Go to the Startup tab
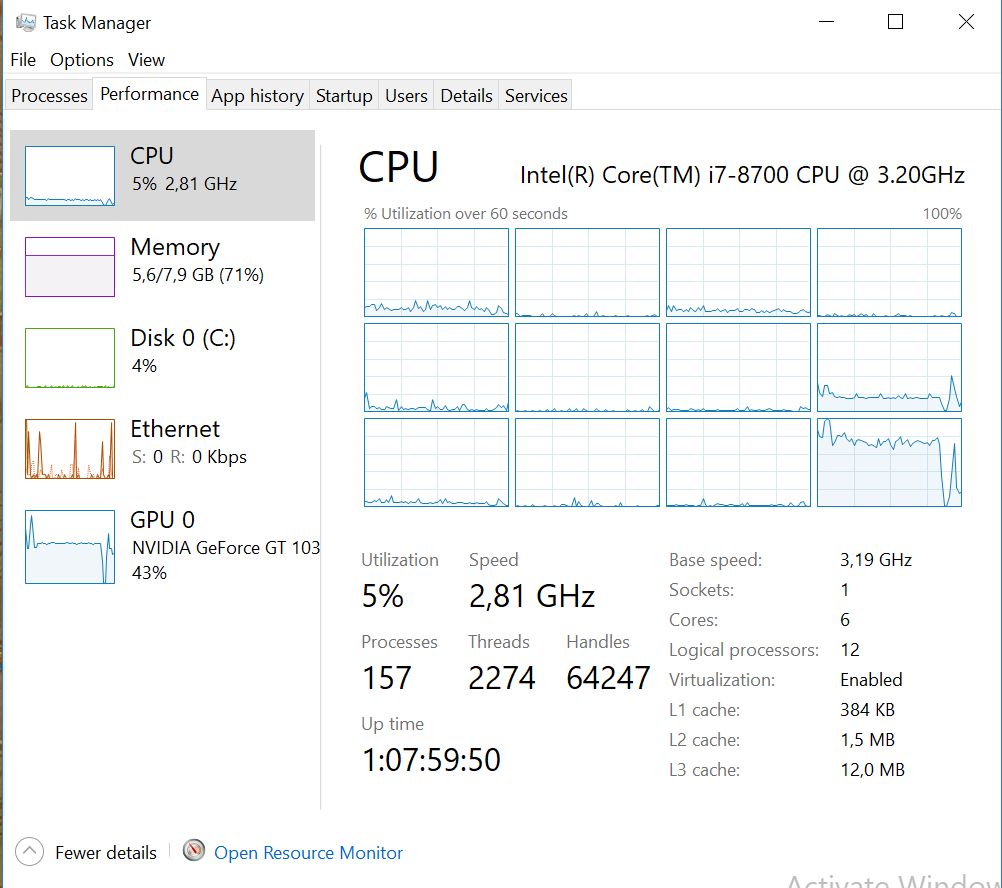This screenshot has height=888, width=1002. click(344, 96)
